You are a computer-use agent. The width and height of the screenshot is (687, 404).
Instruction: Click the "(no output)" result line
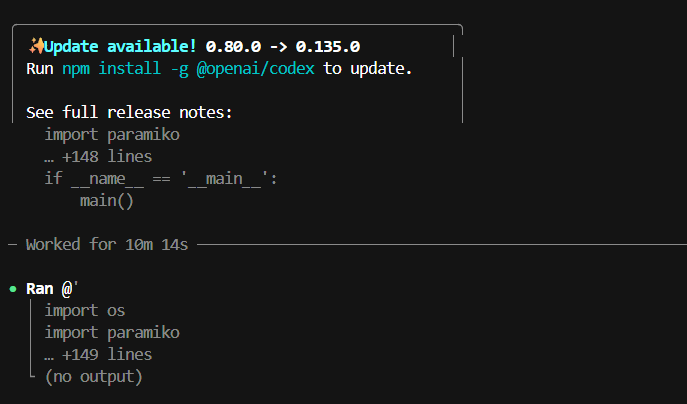tap(94, 377)
